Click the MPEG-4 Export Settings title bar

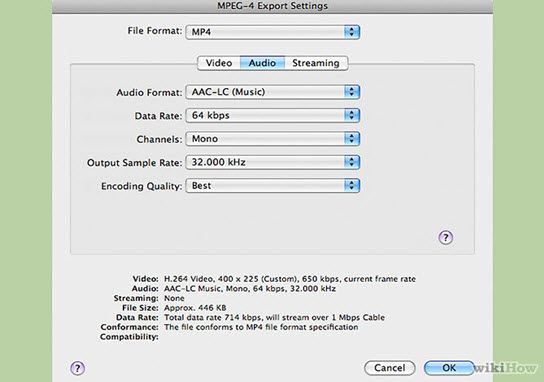pos(272,6)
